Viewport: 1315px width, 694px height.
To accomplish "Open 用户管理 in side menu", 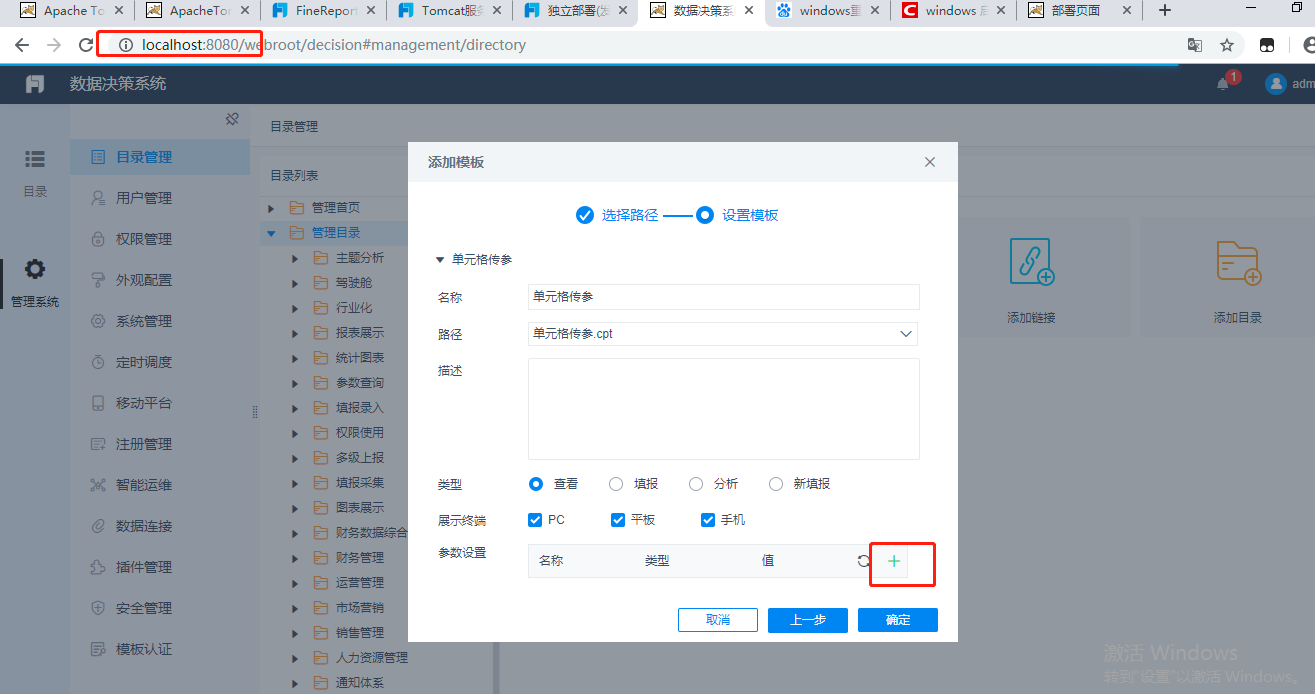I will click(144, 198).
